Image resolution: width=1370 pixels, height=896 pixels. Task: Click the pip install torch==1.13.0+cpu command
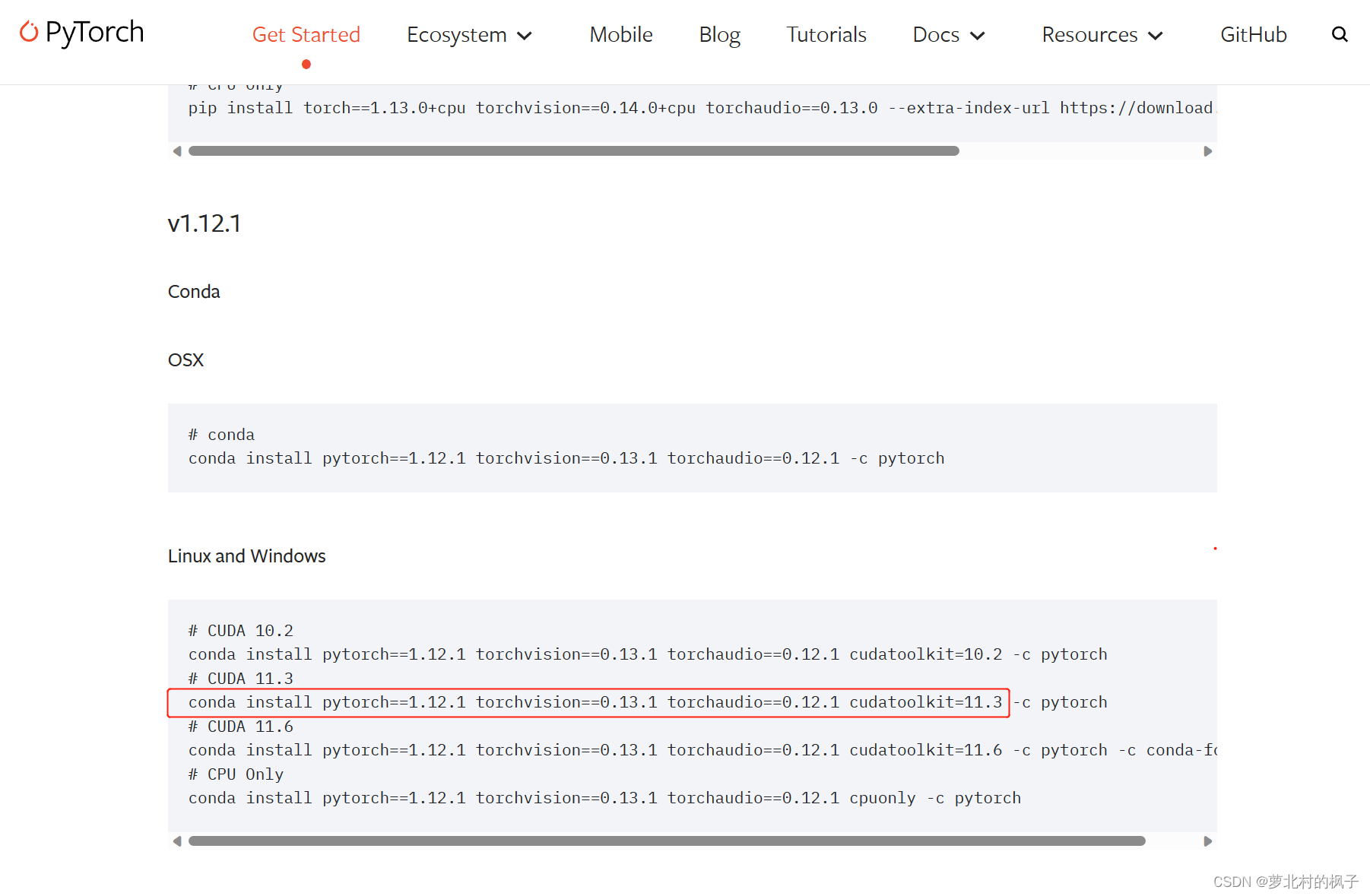[x=702, y=108]
